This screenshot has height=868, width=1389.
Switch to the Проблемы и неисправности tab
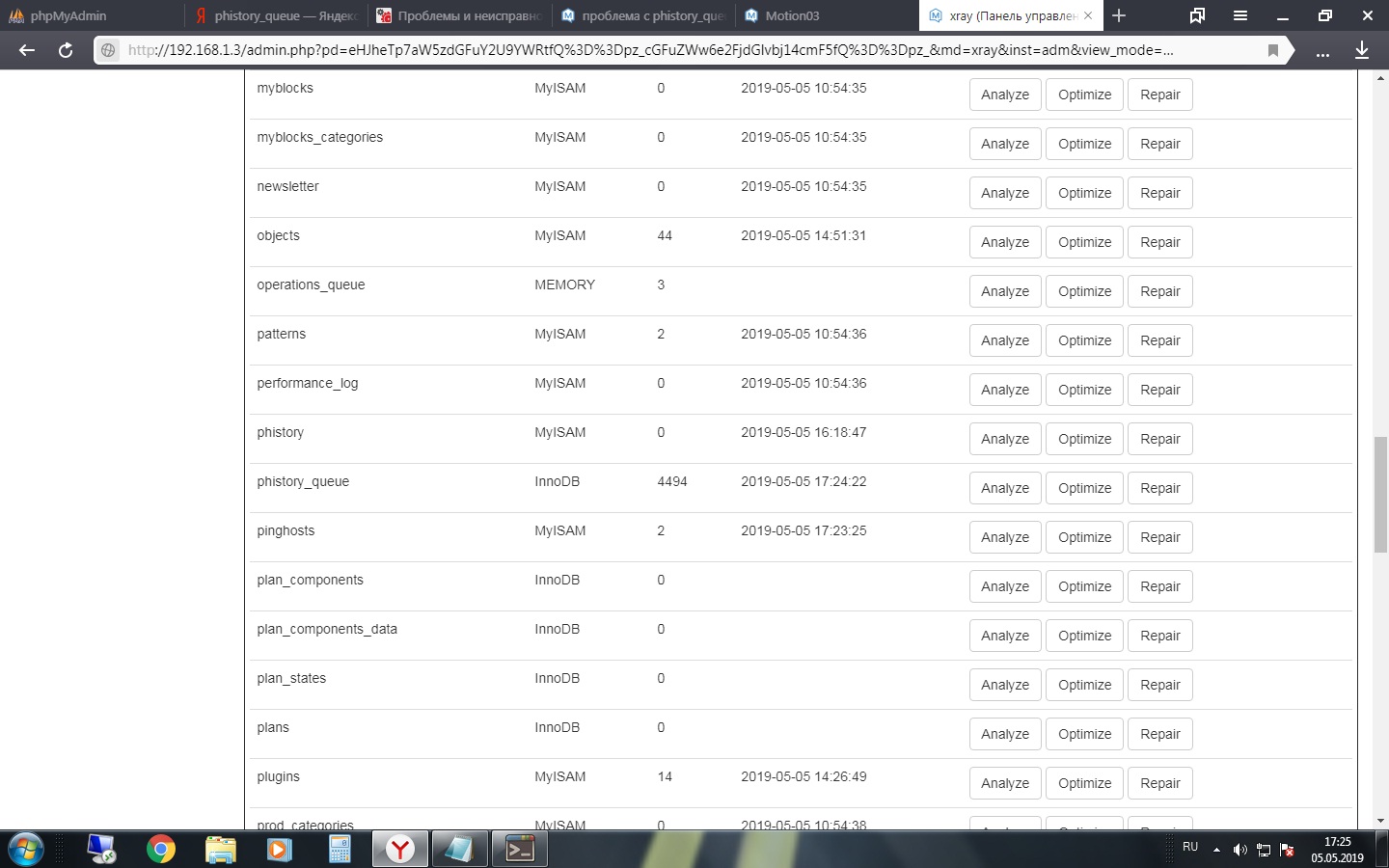click(x=459, y=15)
